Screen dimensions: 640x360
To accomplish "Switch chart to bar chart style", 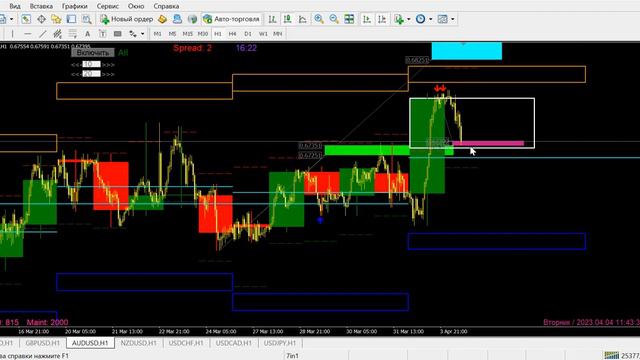I will [x=272, y=19].
